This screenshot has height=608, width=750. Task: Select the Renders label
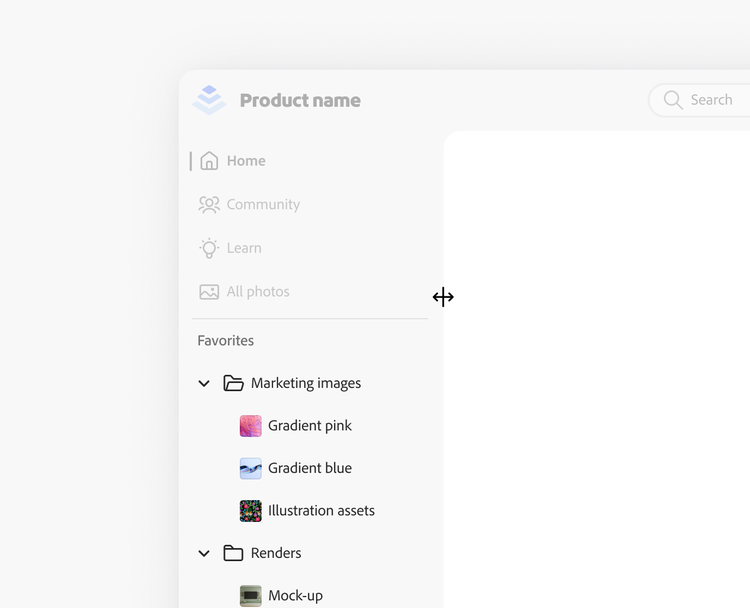tap(276, 553)
